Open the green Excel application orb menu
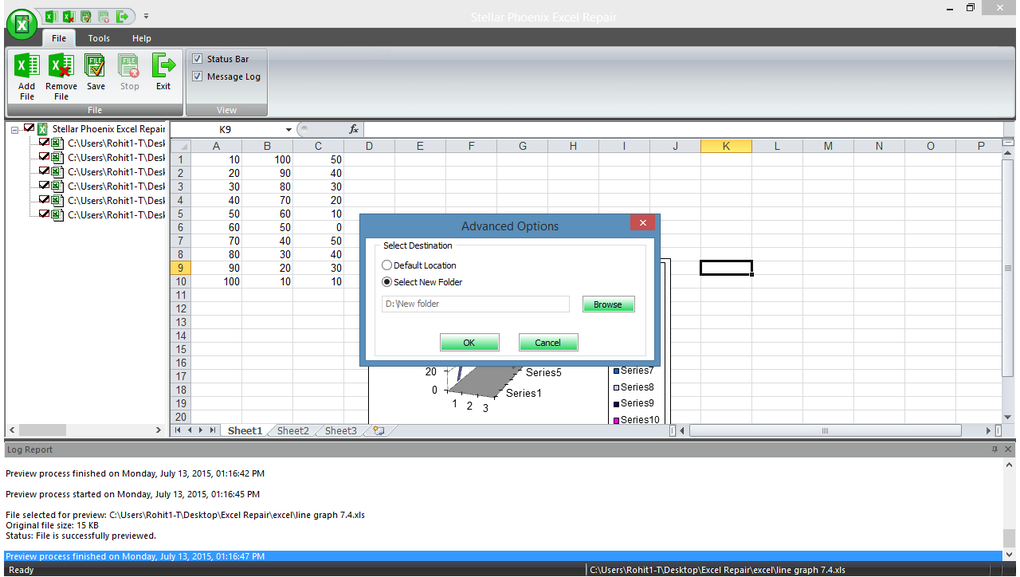 point(21,25)
